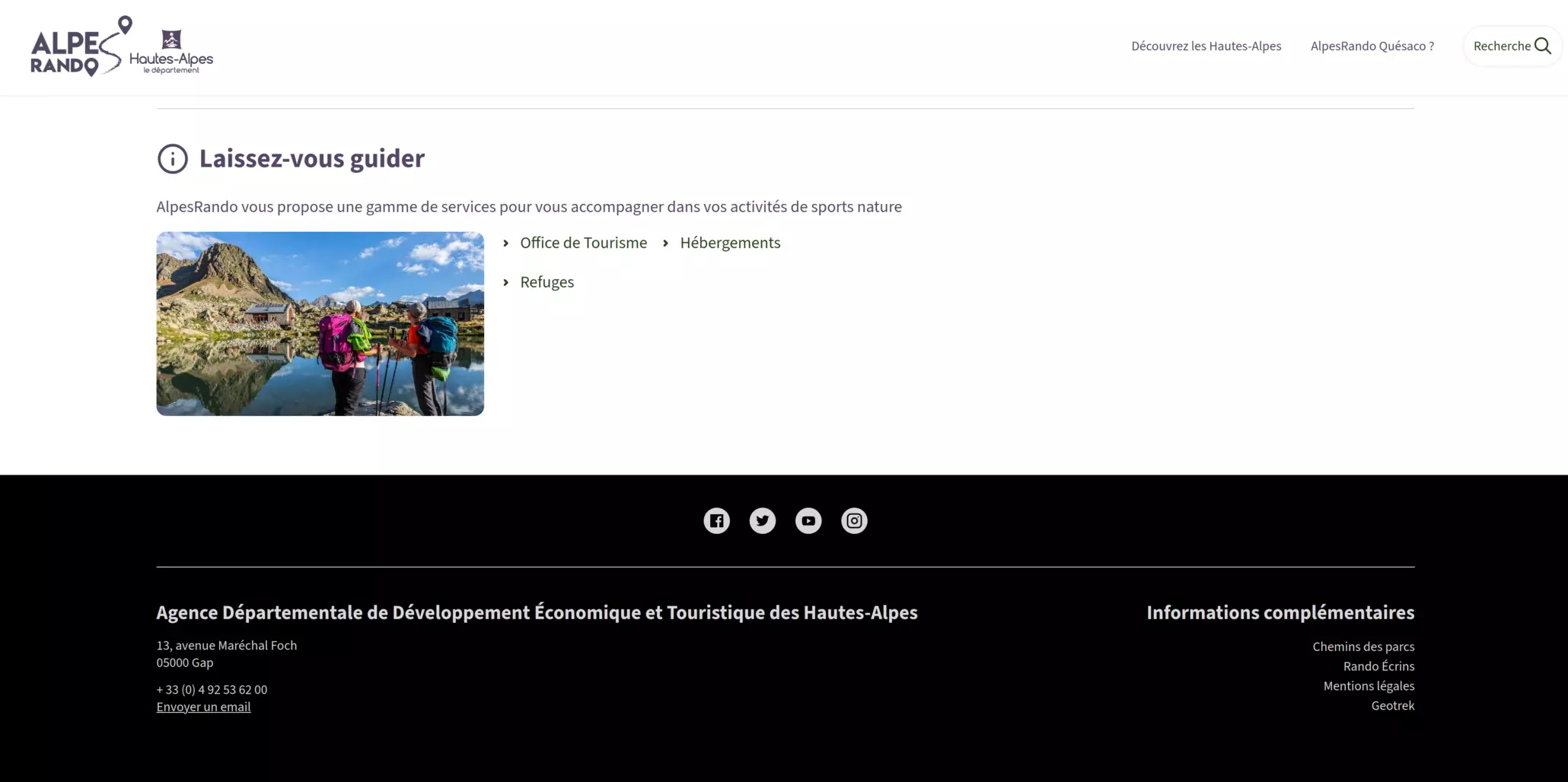1568x782 pixels.
Task: Open Découvrez les Hautes-Alpes menu
Action: point(1206,46)
